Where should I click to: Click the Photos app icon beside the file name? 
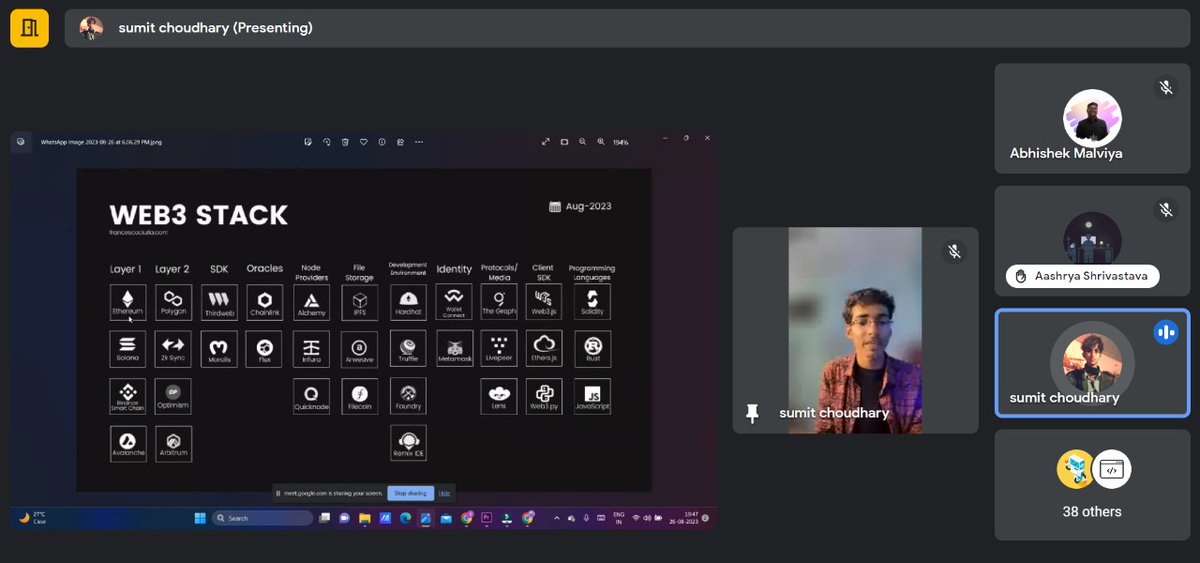click(x=20, y=142)
